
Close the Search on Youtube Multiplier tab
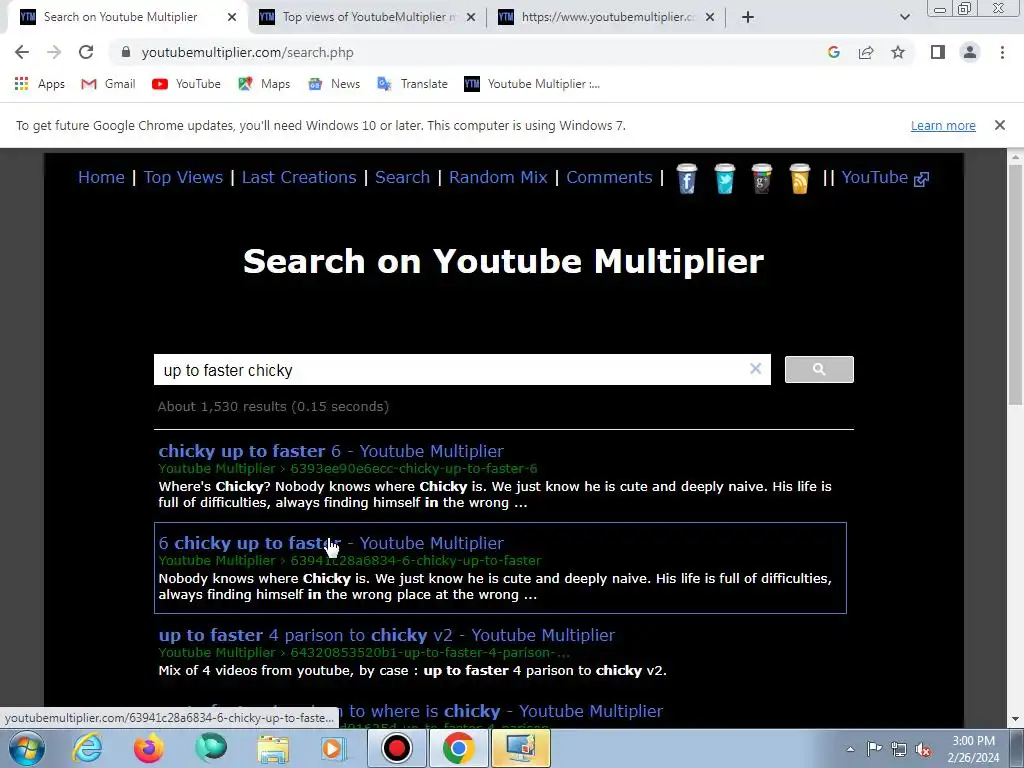coord(232,17)
